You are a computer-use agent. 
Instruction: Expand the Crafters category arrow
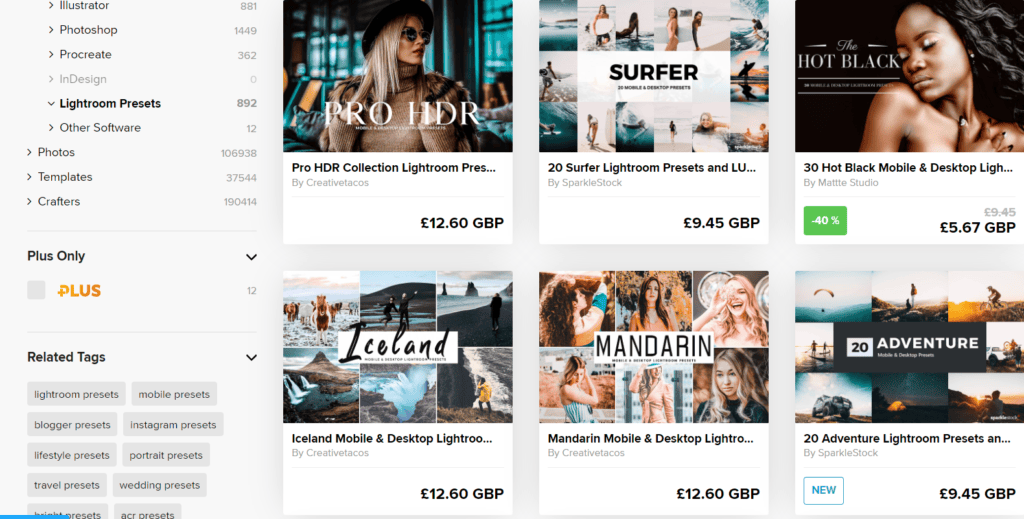(29, 202)
